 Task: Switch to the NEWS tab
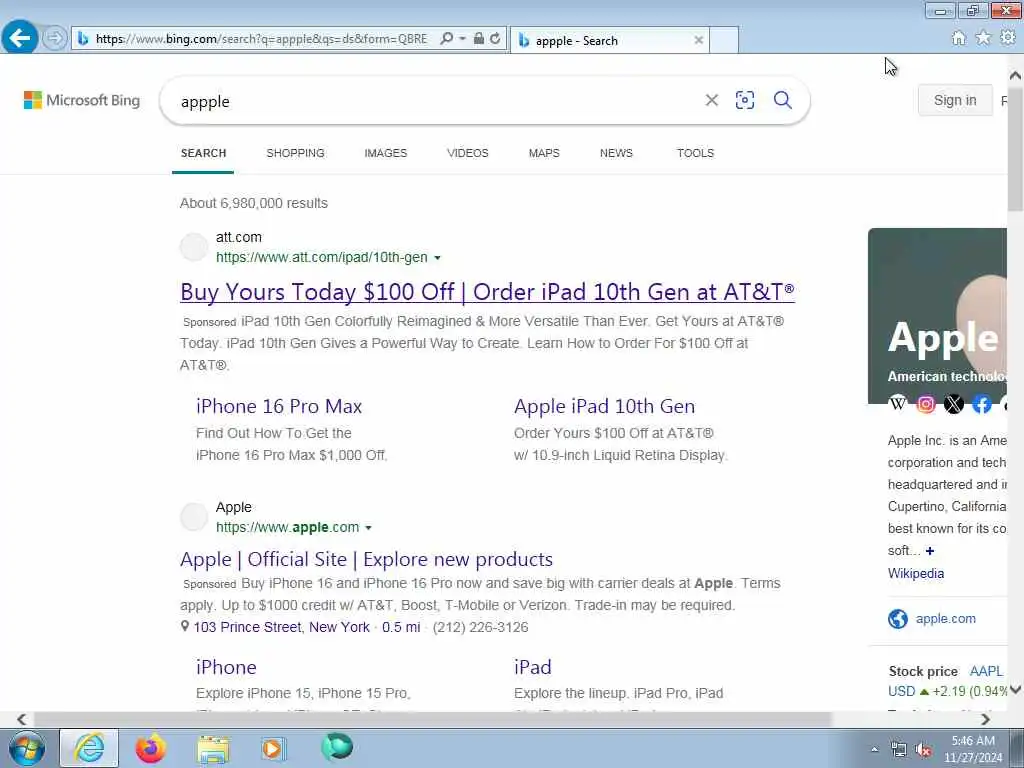tap(616, 153)
